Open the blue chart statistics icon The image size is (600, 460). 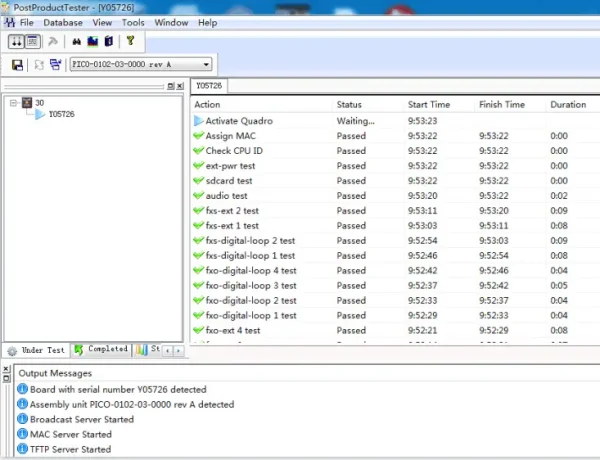[93, 41]
